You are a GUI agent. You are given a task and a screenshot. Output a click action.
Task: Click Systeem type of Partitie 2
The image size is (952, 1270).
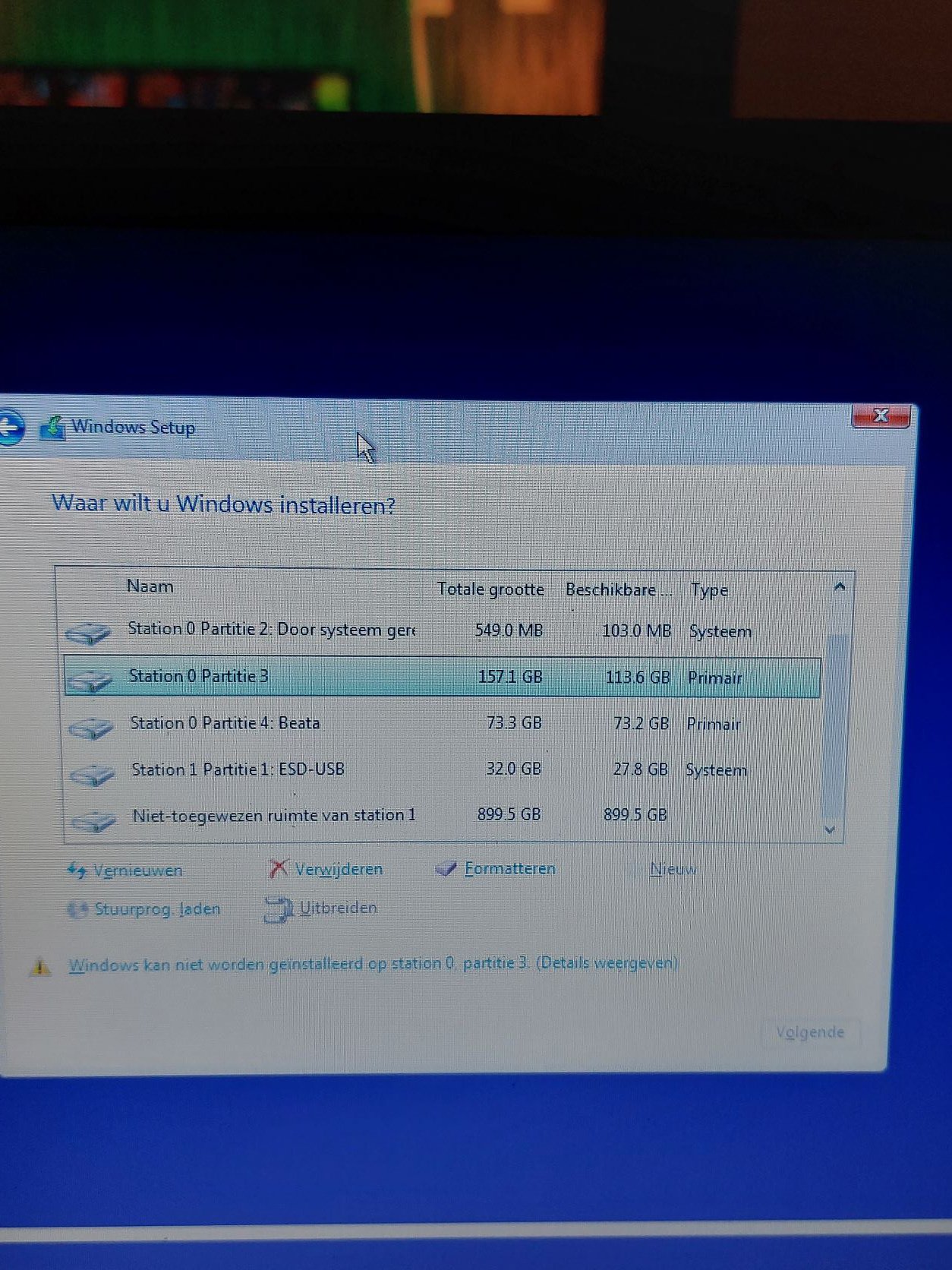pyautogui.click(x=720, y=632)
